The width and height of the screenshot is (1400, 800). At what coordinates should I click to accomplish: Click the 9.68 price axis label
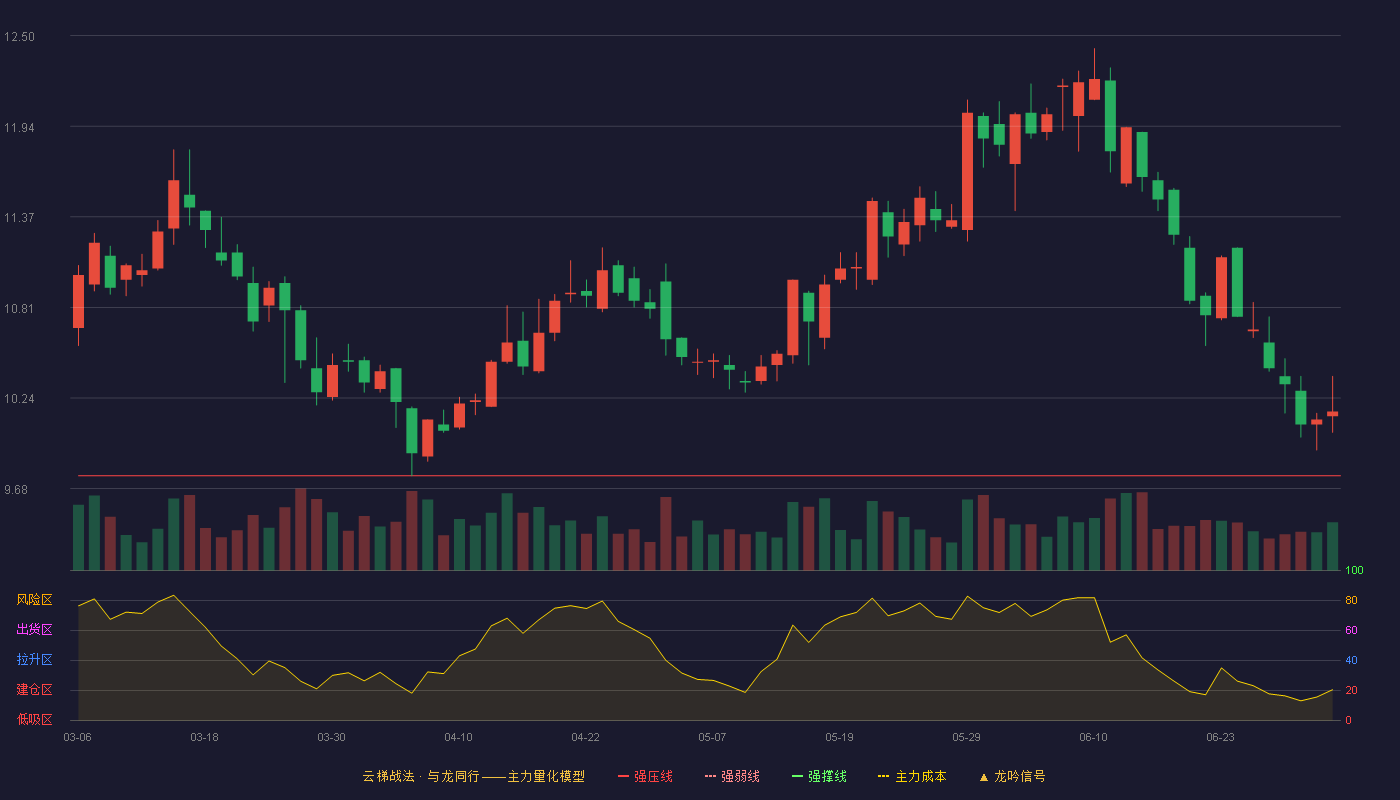16,490
